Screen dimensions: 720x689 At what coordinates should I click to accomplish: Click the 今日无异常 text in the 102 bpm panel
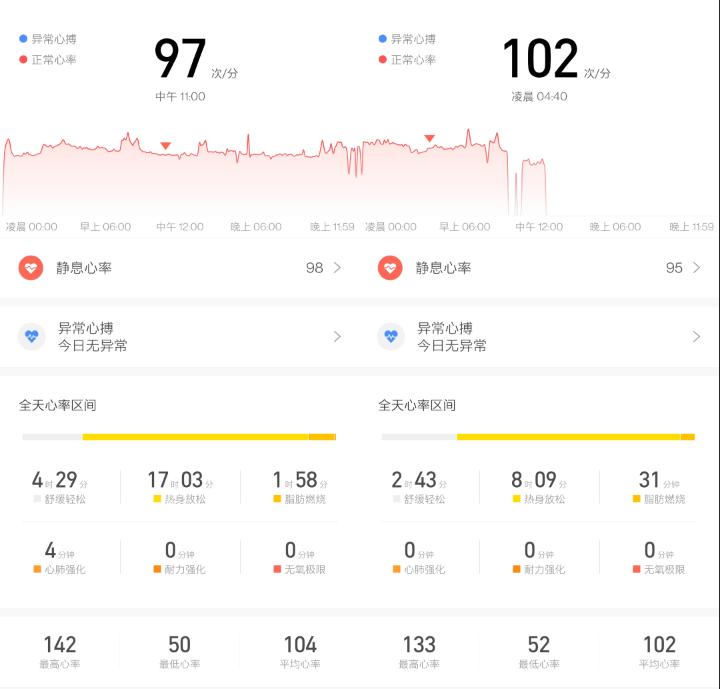click(452, 346)
